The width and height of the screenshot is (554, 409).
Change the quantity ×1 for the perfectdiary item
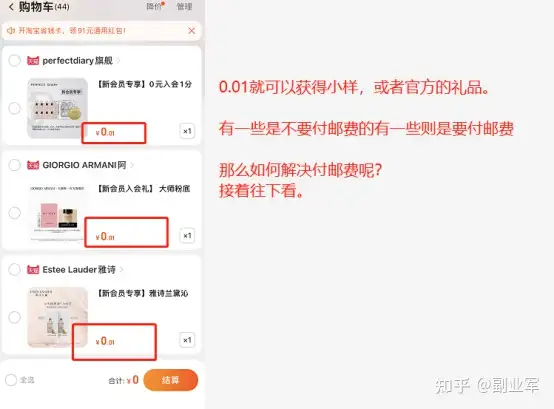[x=187, y=131]
